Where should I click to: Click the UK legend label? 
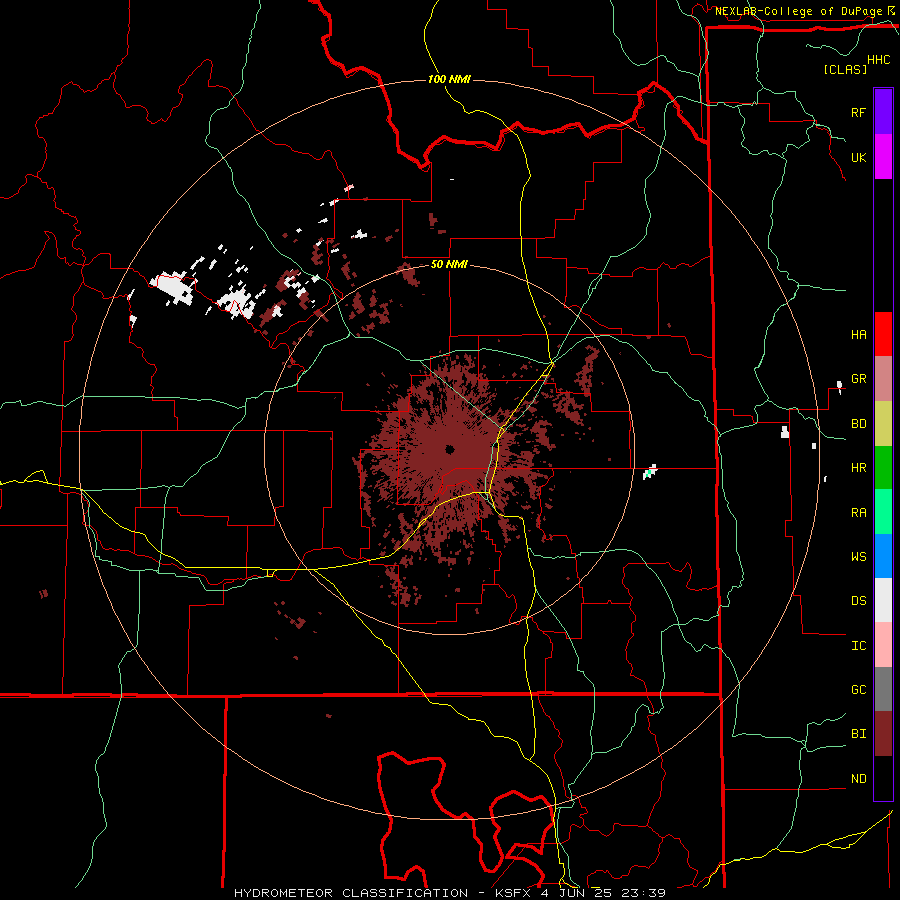(x=858, y=158)
